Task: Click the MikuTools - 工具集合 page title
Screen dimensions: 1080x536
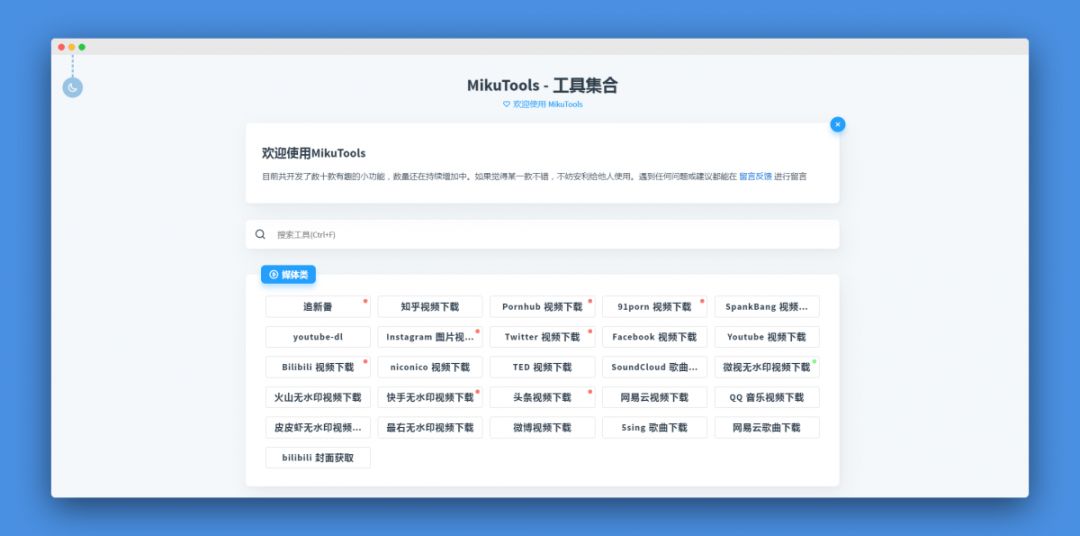Action: [x=543, y=85]
